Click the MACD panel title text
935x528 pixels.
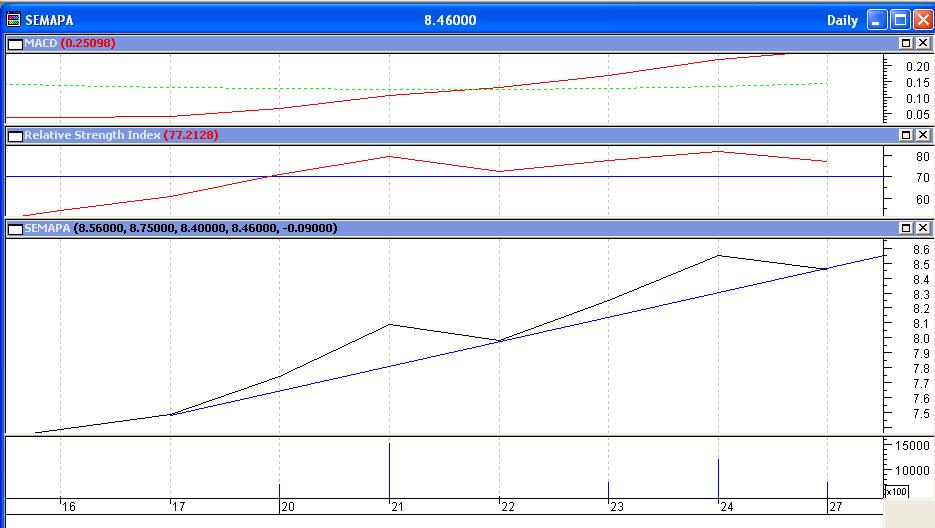(x=41, y=43)
